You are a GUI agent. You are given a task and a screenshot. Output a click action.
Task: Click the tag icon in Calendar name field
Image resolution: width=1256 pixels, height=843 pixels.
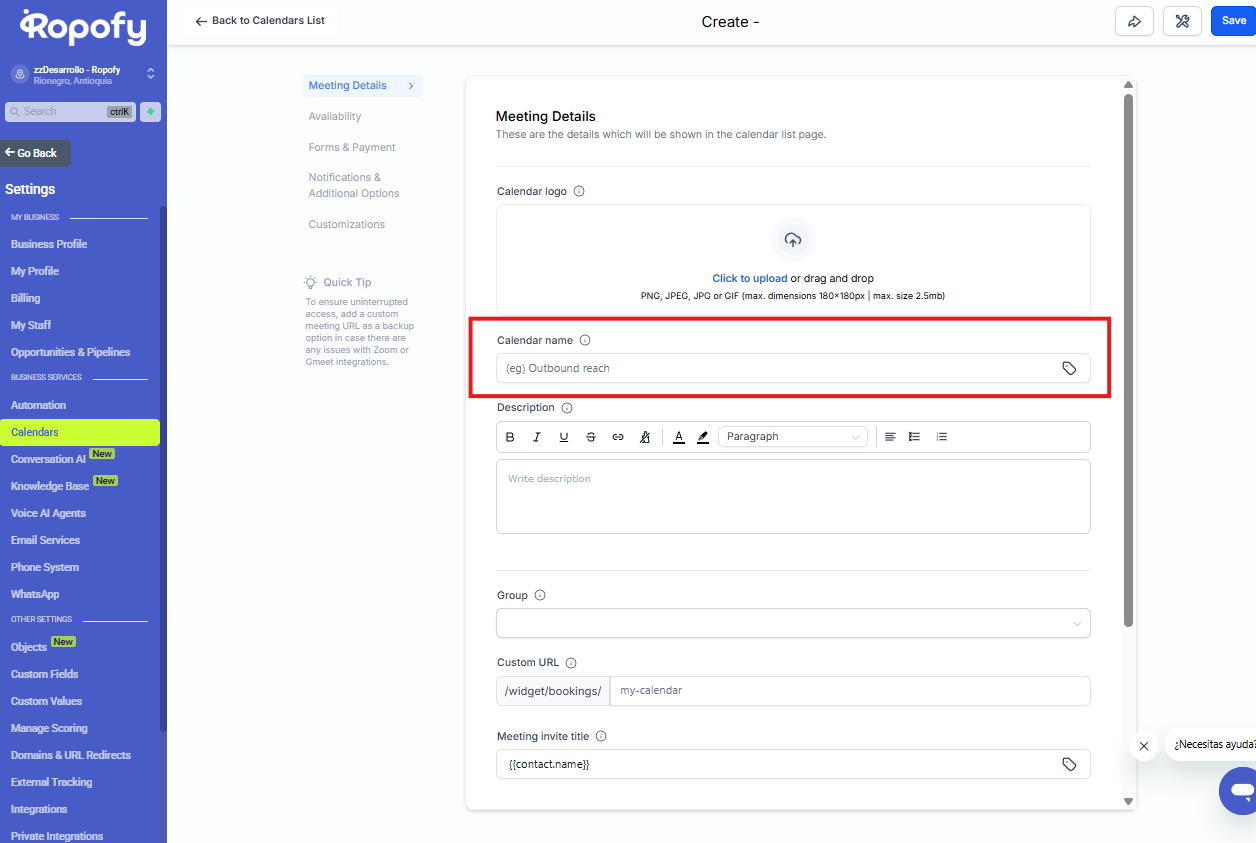click(x=1069, y=368)
